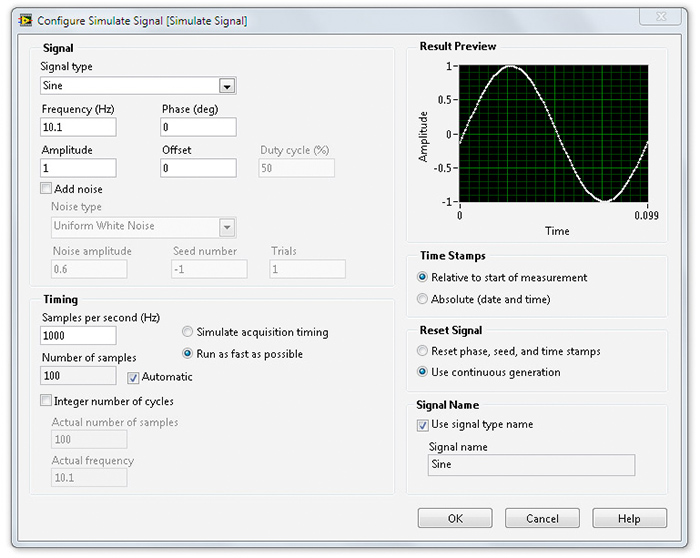Uncheck the Automatic samples checkbox

coord(133,378)
